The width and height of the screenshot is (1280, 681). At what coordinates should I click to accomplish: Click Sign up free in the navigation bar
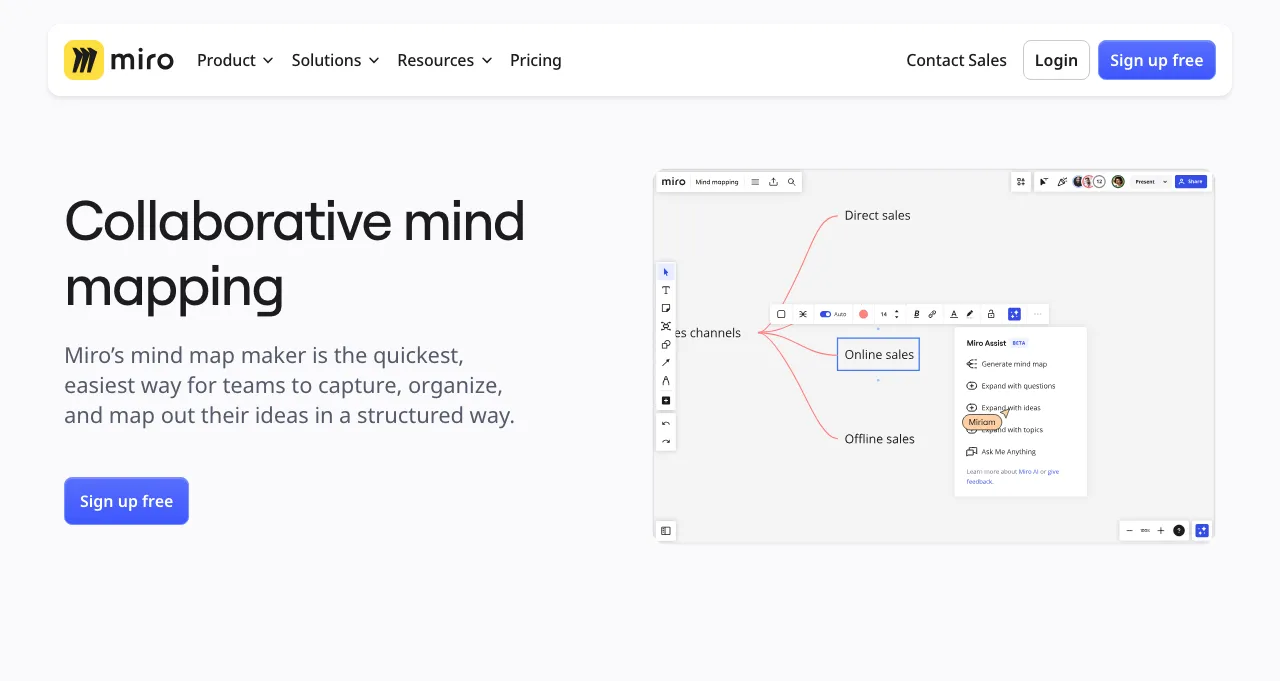point(1157,60)
